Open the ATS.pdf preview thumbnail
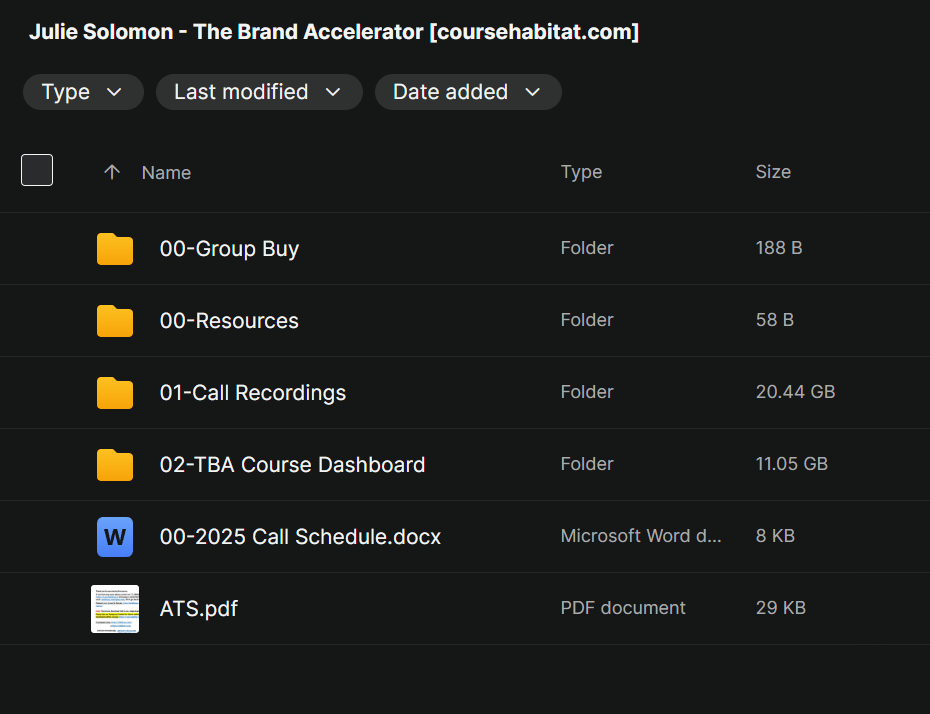The height and width of the screenshot is (714, 930). pyautogui.click(x=115, y=609)
